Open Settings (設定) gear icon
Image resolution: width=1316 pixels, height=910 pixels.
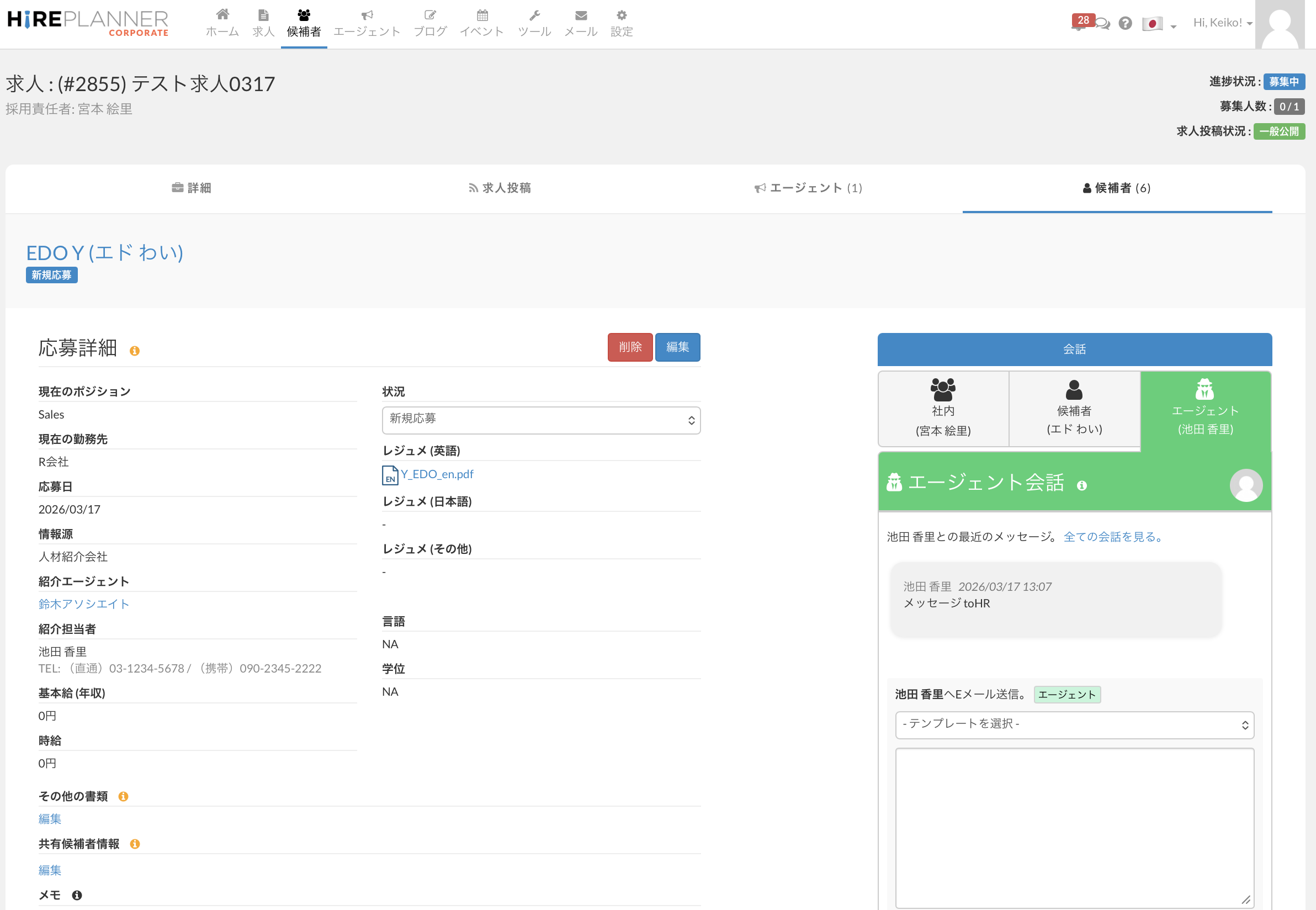621,15
